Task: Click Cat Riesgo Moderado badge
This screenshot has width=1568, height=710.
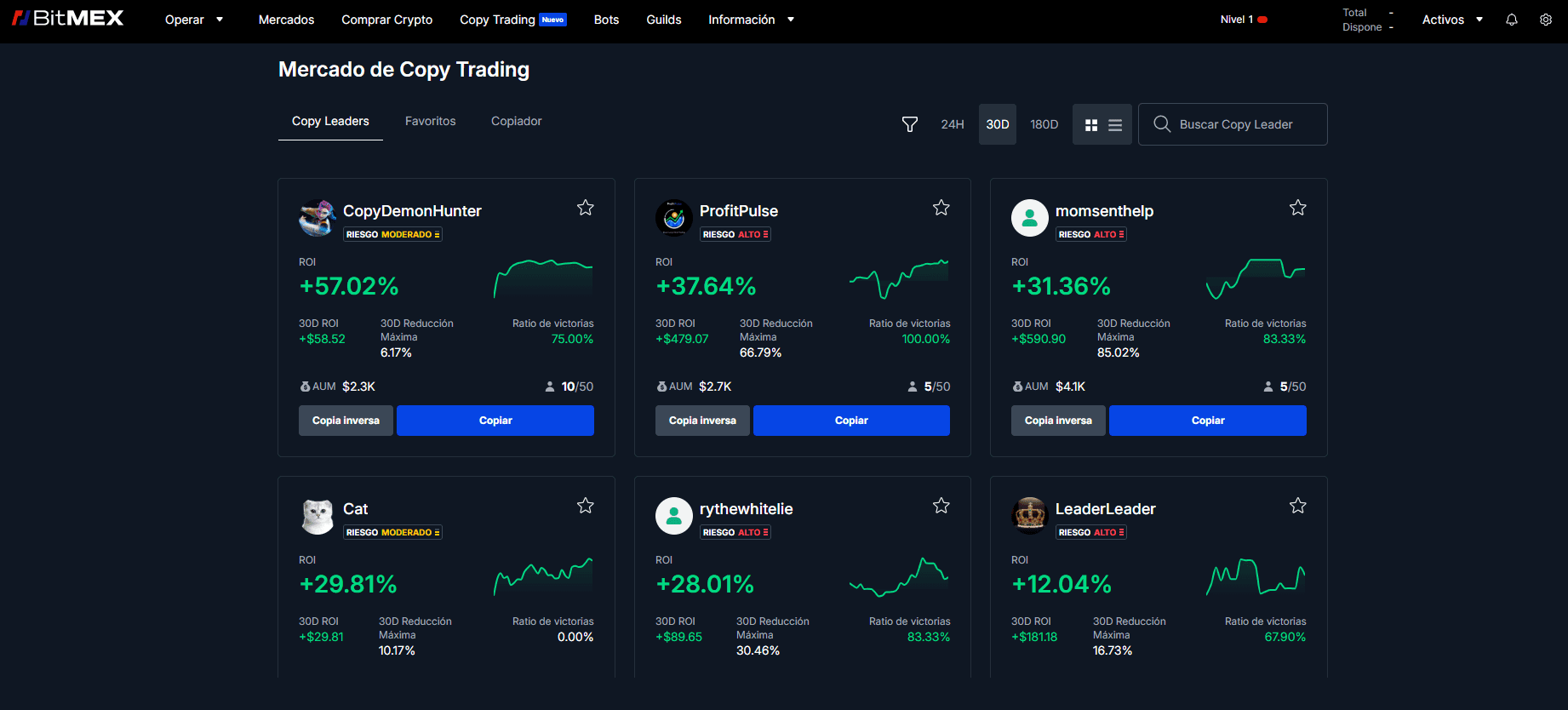Action: point(392,532)
